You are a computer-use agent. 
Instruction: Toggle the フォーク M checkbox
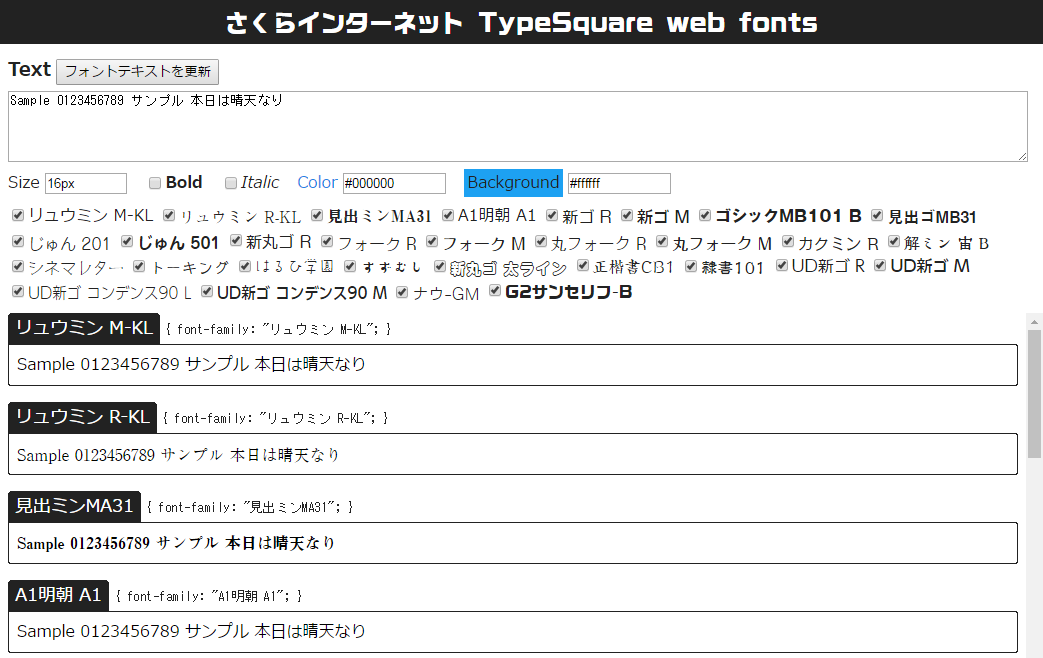(x=432, y=241)
